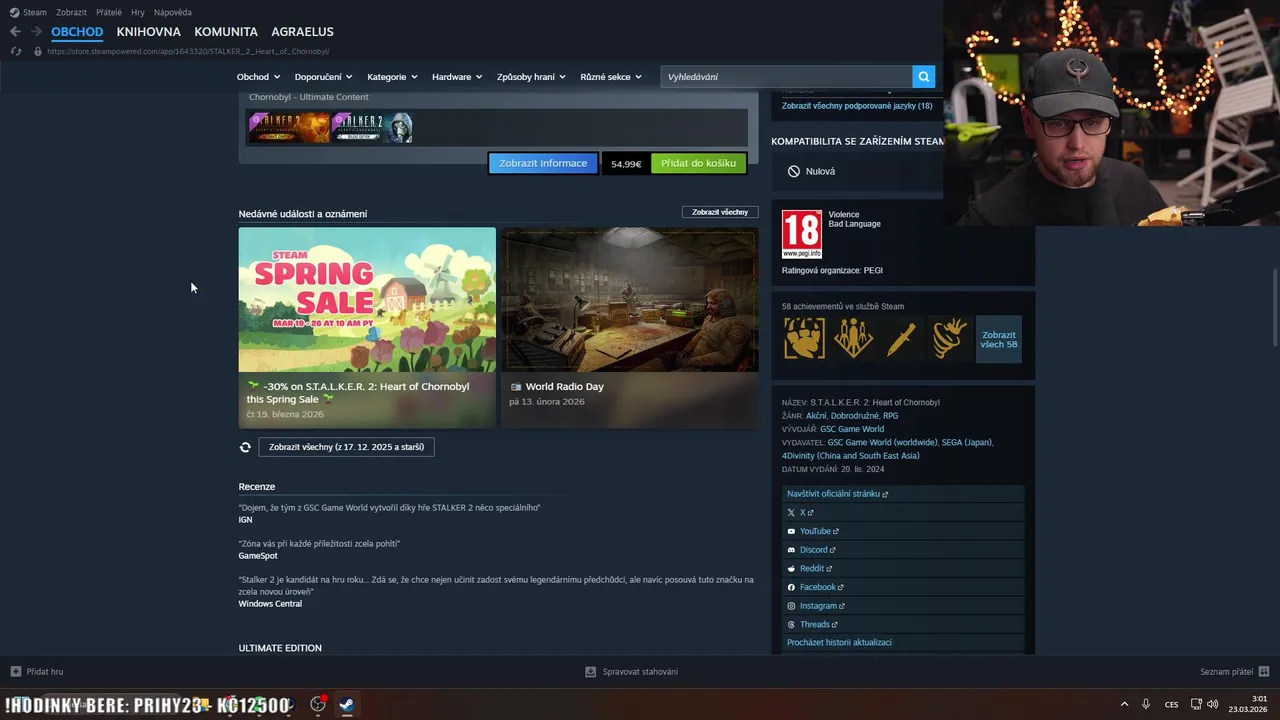Click the Facebook icon in links list
This screenshot has height=720, width=1280.
(x=791, y=587)
